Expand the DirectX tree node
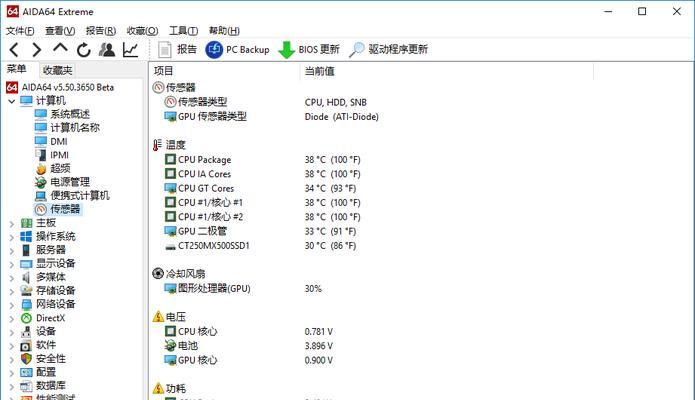The height and width of the screenshot is (400, 695). (x=12, y=319)
